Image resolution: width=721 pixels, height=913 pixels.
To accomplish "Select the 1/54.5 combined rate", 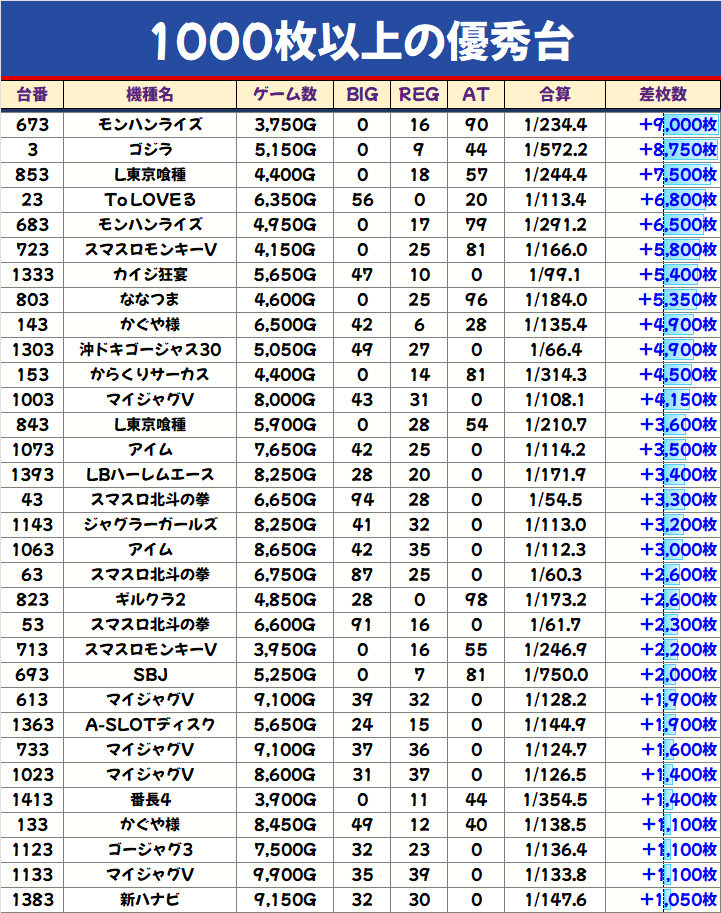I will (x=555, y=500).
